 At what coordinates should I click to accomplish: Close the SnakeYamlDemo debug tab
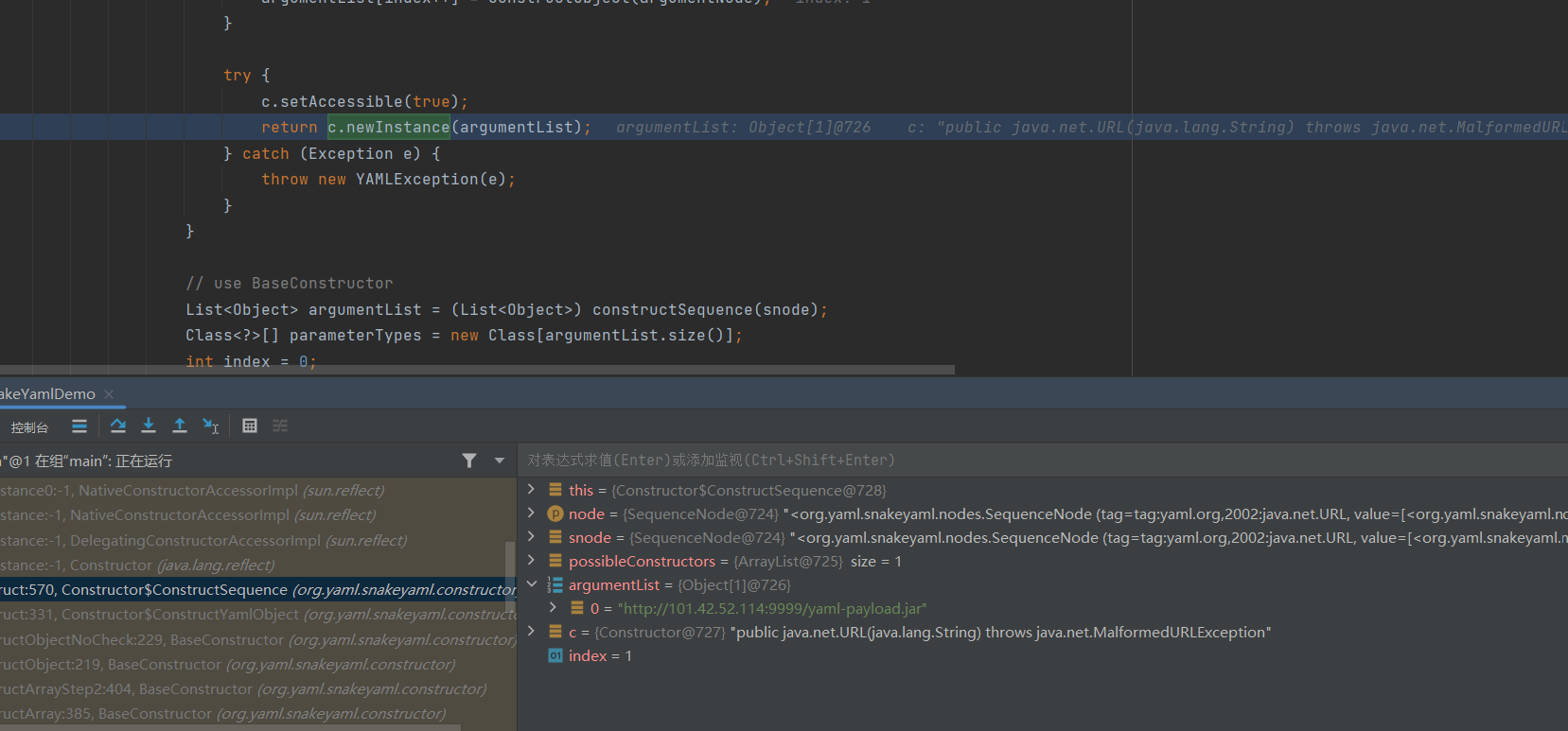tap(109, 393)
